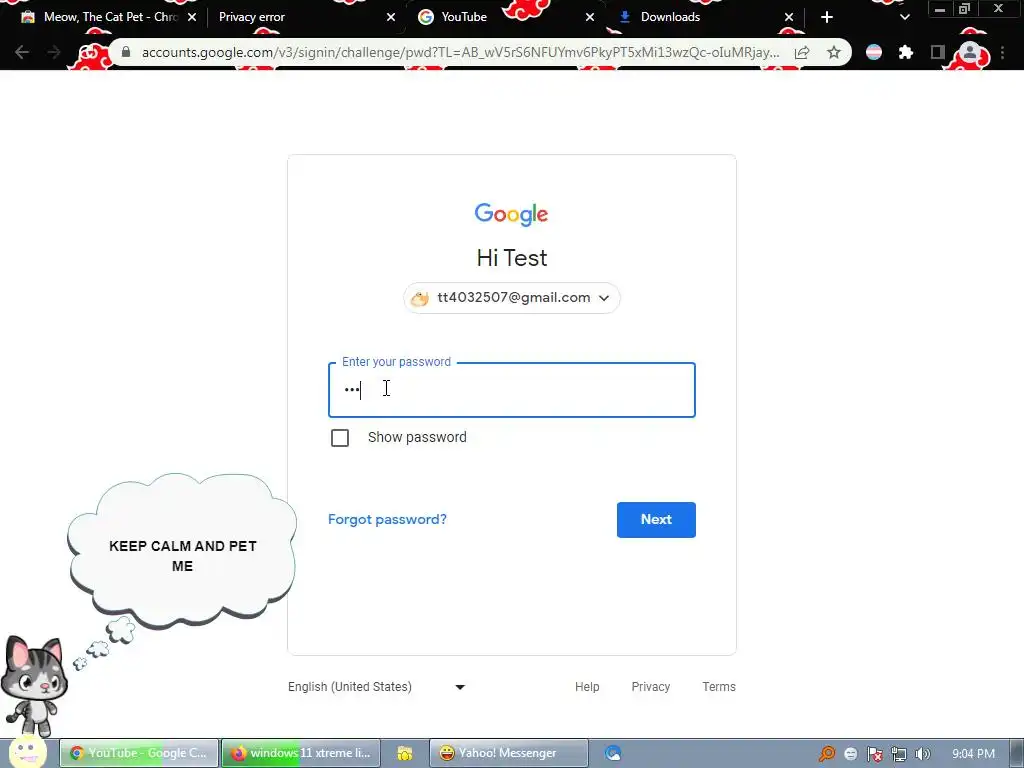Screen dimensions: 1024x768
Task: Click the 9:04 PM clock
Action: coord(973,754)
